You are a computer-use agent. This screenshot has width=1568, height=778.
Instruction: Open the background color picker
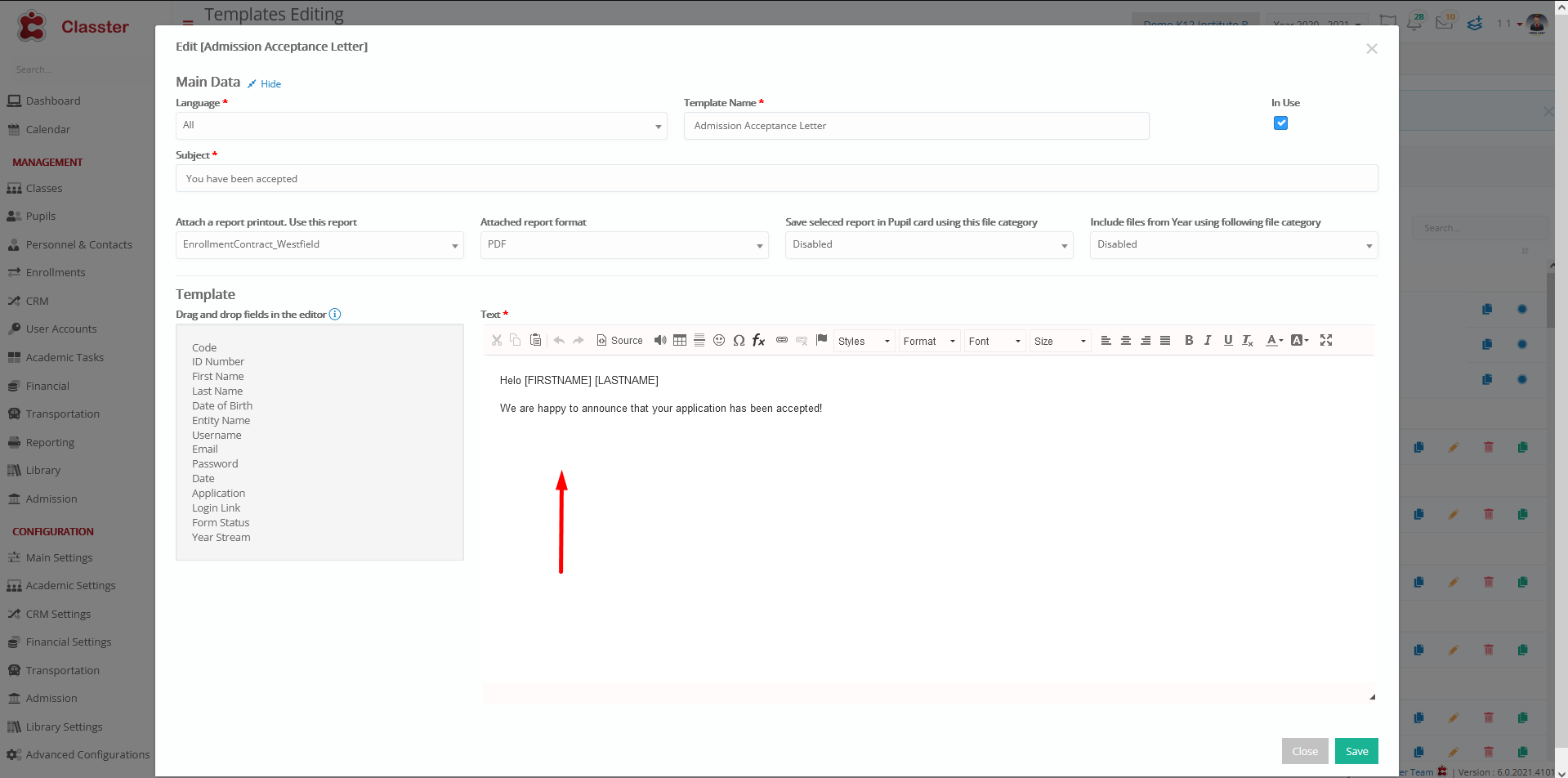pyautogui.click(x=1300, y=341)
